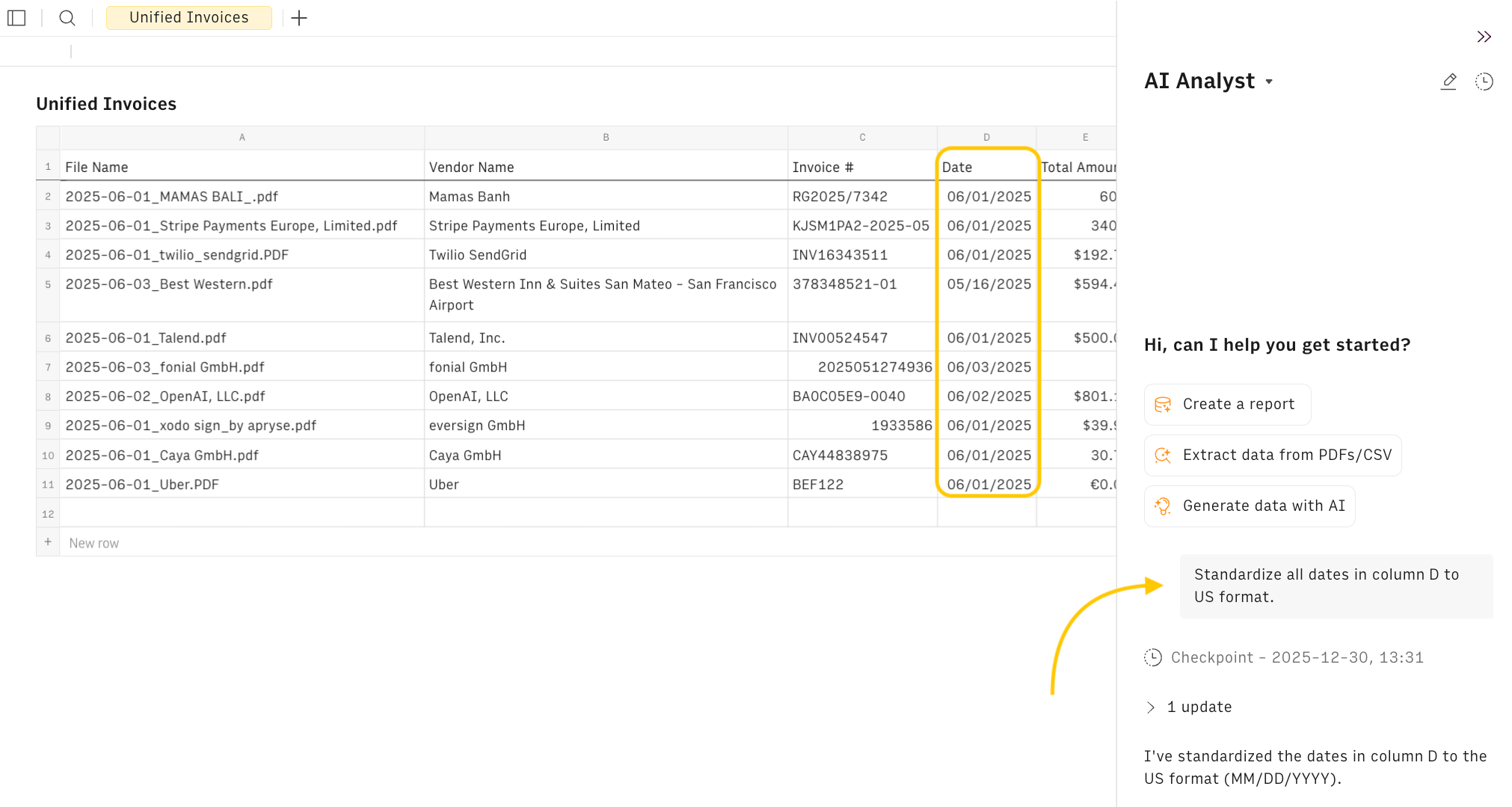
Task: Open chat history with the clock icon
Action: coord(1484,82)
